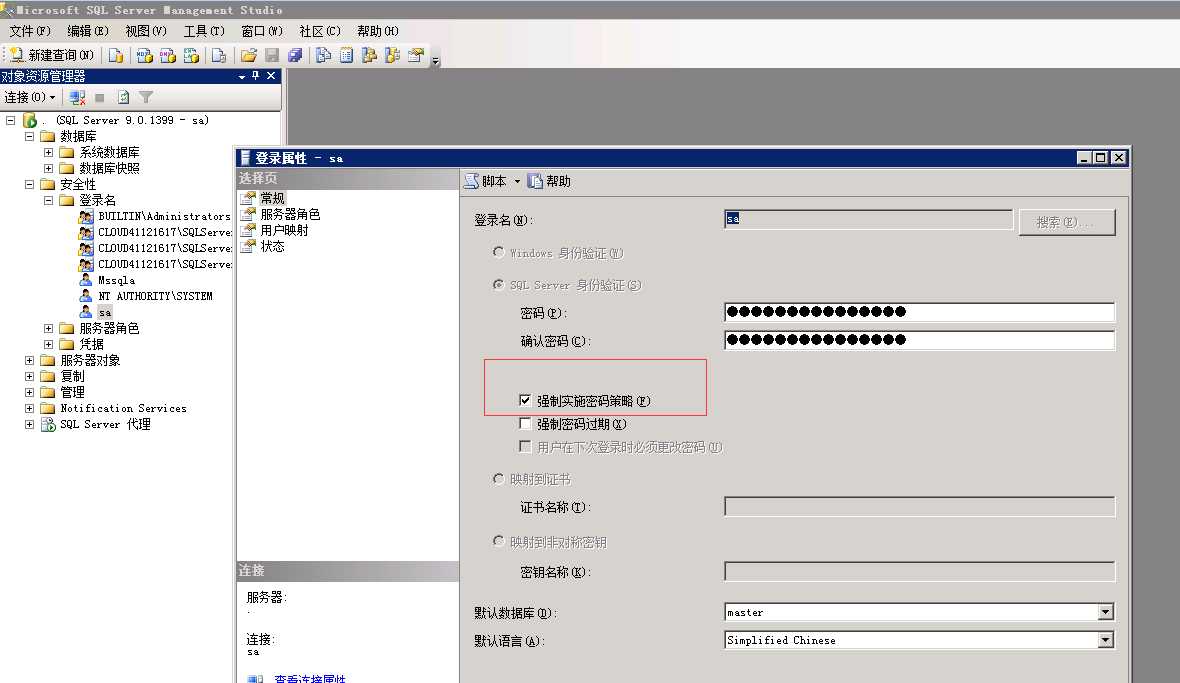Select 映射到非对称密钥 radio button
1180x683 pixels.
pyautogui.click(x=498, y=541)
